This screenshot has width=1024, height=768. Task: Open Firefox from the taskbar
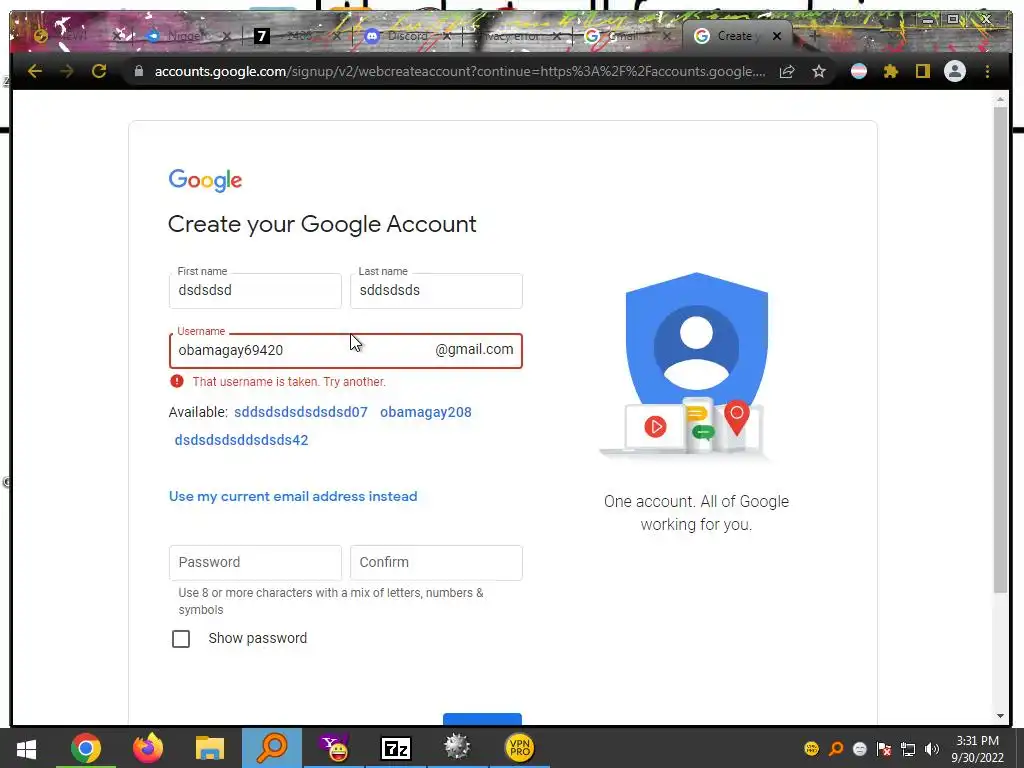coord(148,748)
